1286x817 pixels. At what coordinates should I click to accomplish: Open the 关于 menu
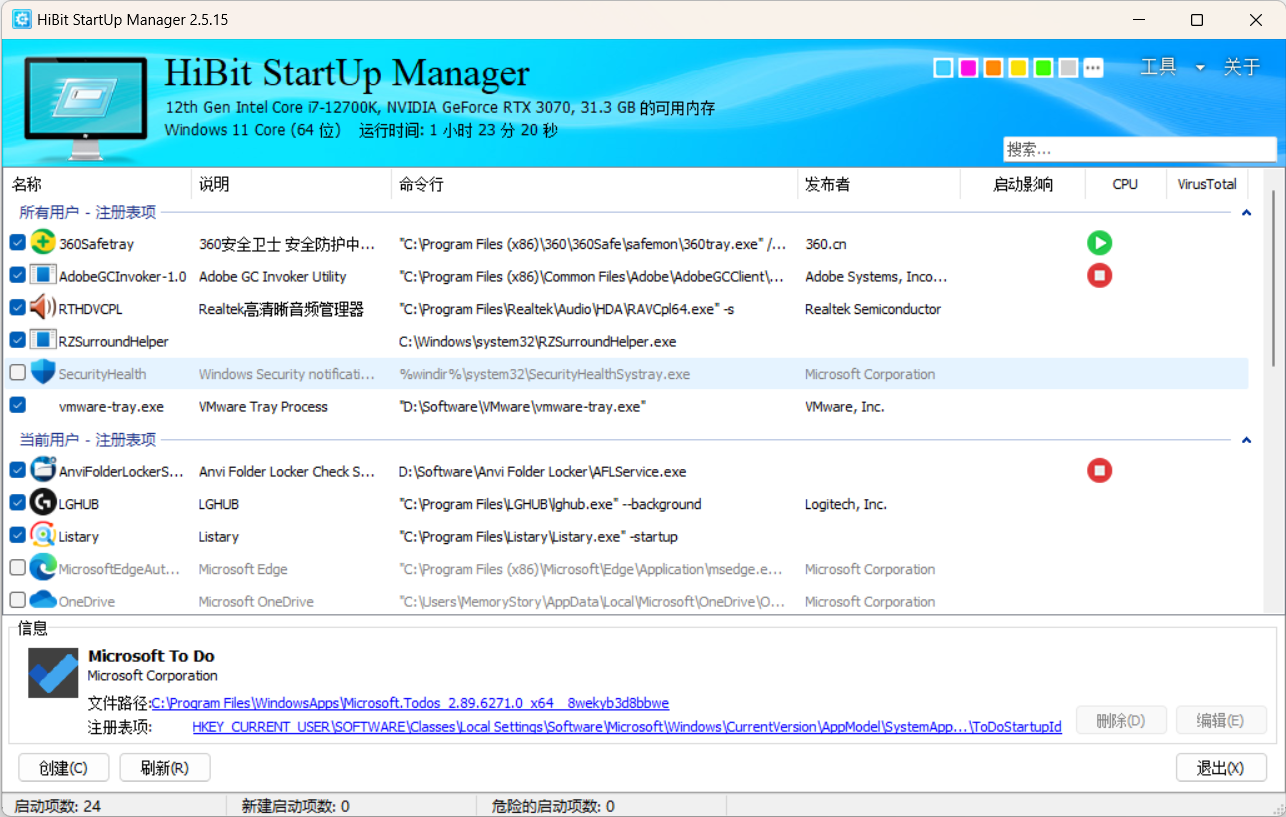click(x=1241, y=67)
